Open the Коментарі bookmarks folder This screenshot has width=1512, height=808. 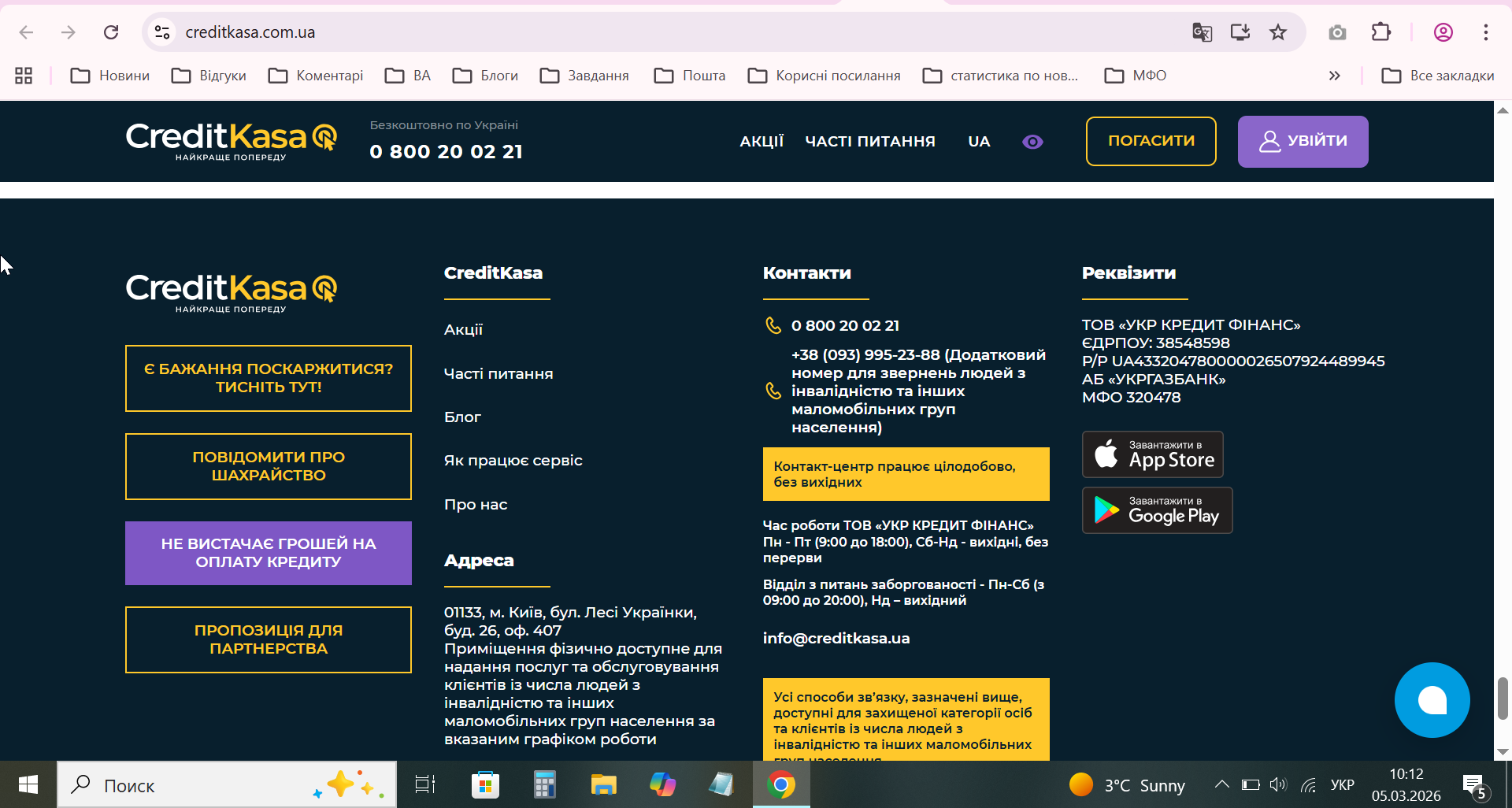pyautogui.click(x=316, y=76)
